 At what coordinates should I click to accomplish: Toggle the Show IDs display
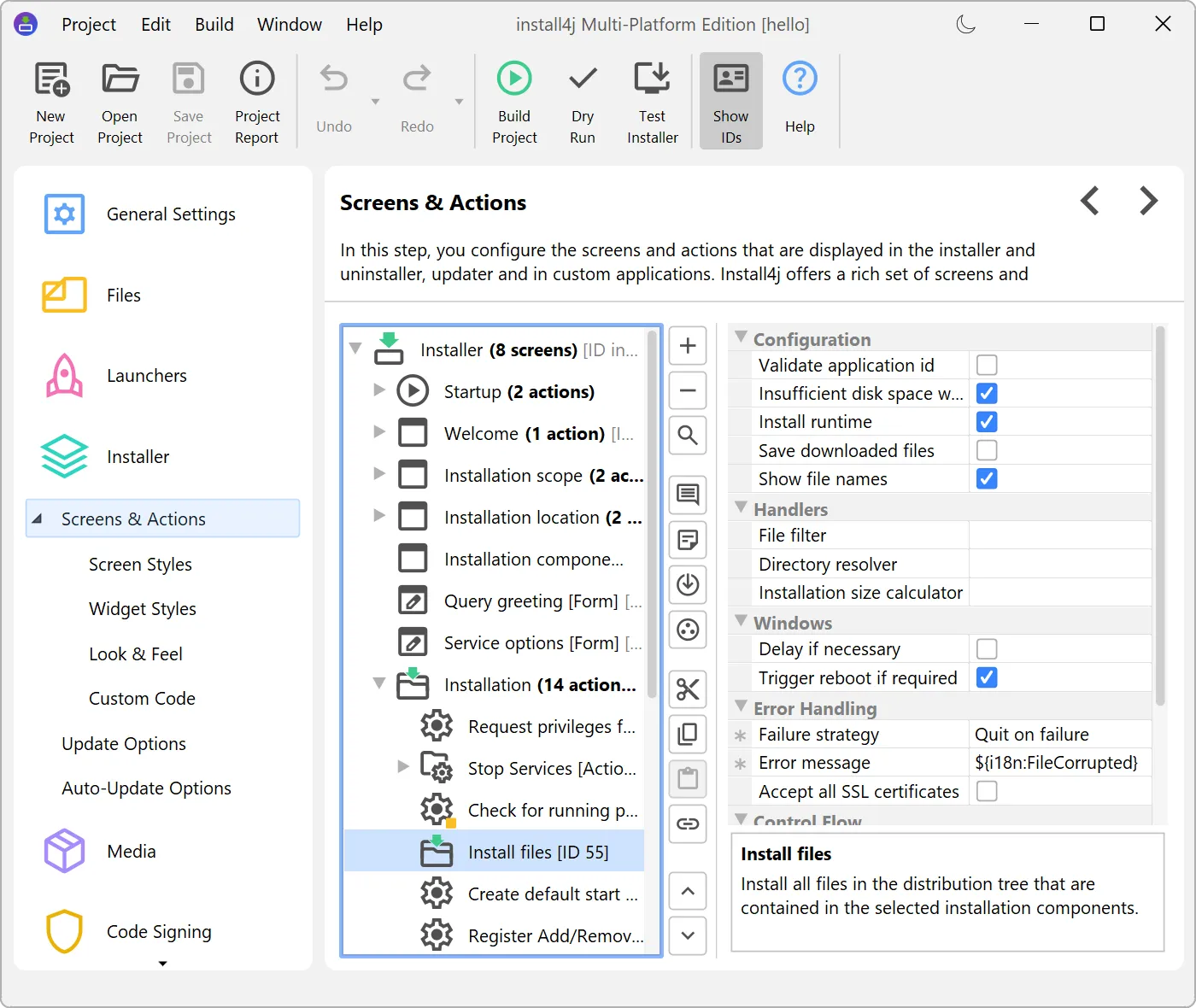pos(730,100)
